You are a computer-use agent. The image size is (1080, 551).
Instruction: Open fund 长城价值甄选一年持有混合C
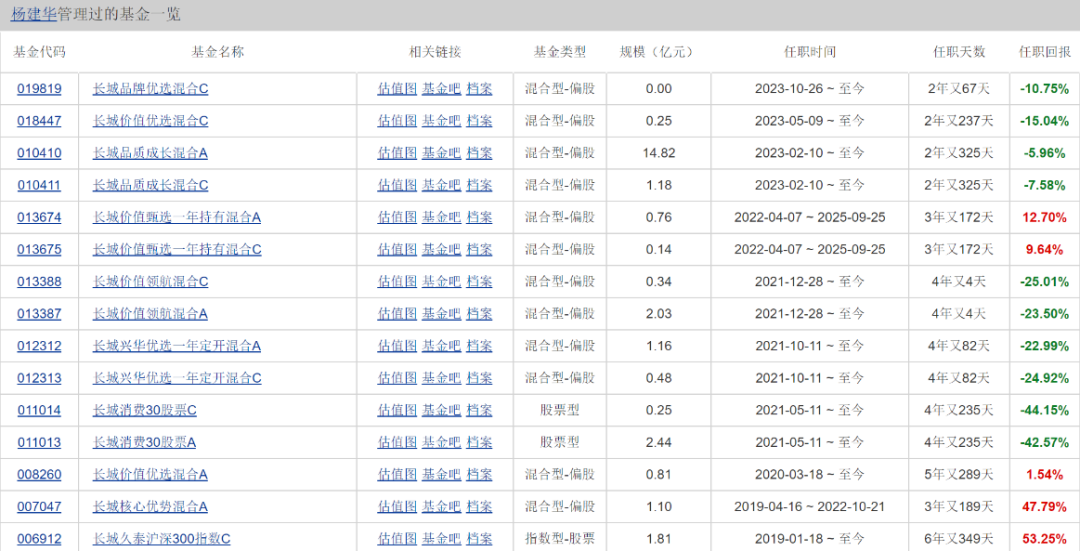coord(177,249)
